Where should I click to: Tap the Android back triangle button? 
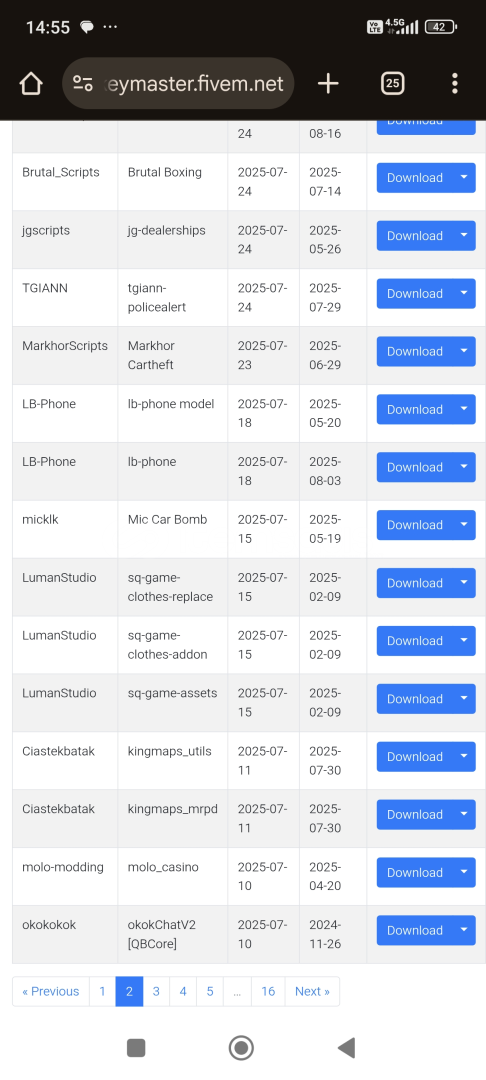[x=346, y=1048]
